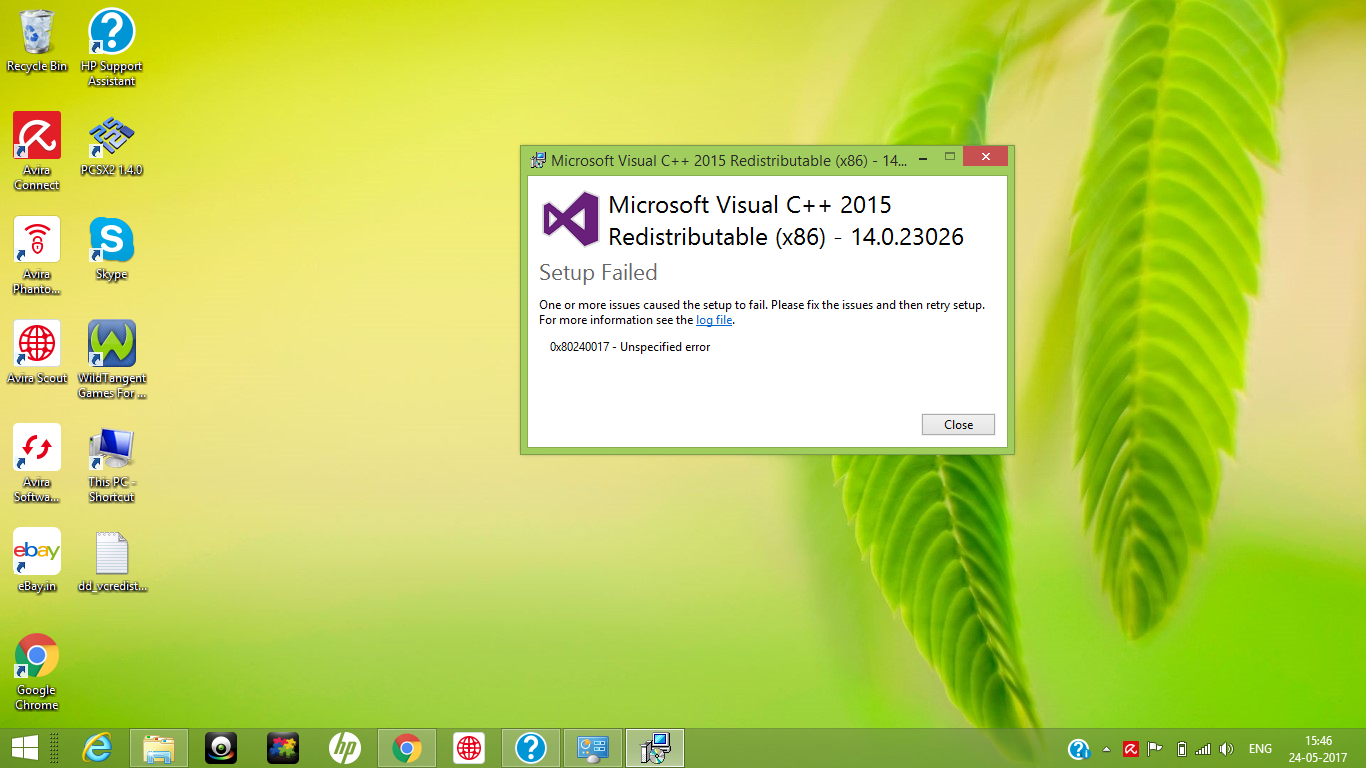This screenshot has width=1366, height=768.
Task: Select the Avira Software Updater desktop shortcut
Action: [37, 463]
